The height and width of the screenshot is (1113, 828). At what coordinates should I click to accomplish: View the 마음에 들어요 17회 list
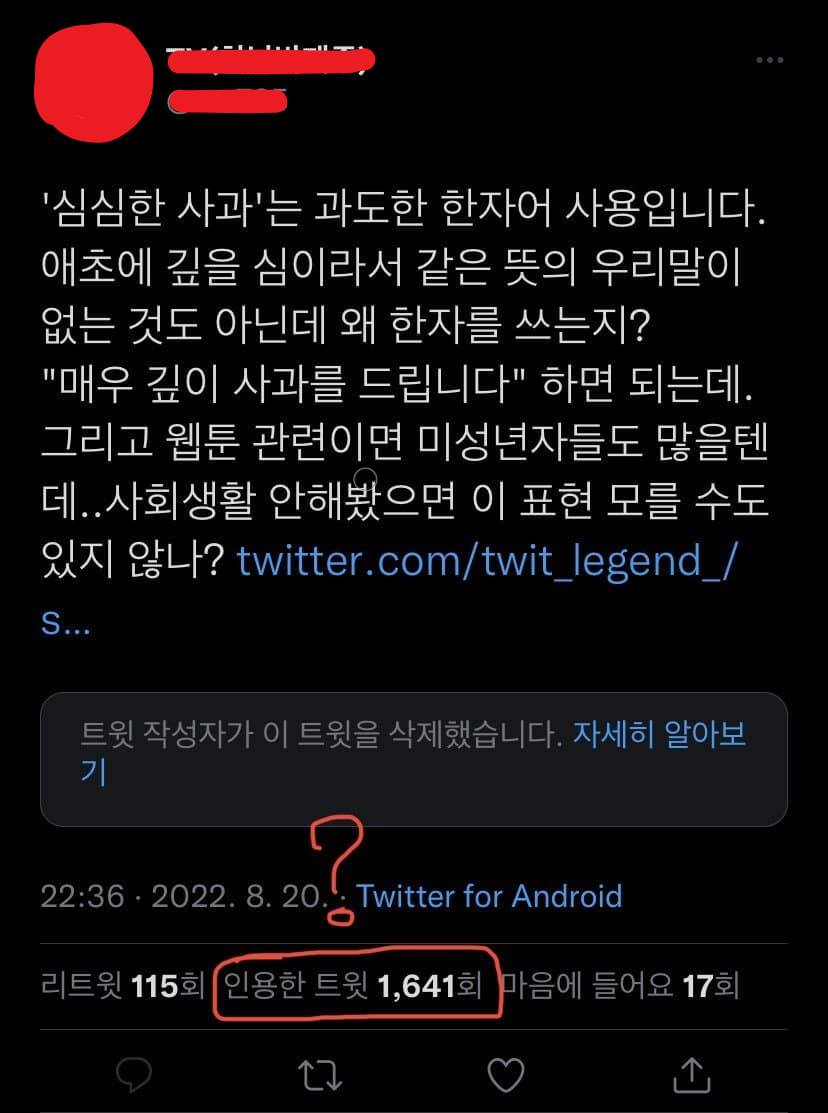(x=621, y=985)
